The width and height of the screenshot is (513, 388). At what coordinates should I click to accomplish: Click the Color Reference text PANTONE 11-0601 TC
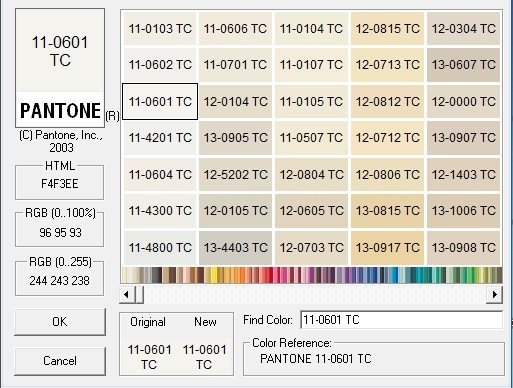click(x=315, y=359)
